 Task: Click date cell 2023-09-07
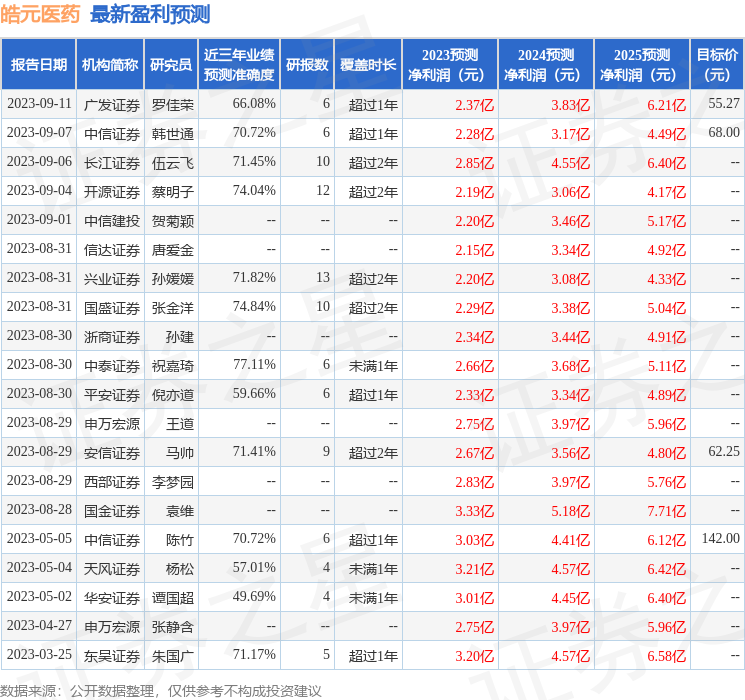point(39,132)
